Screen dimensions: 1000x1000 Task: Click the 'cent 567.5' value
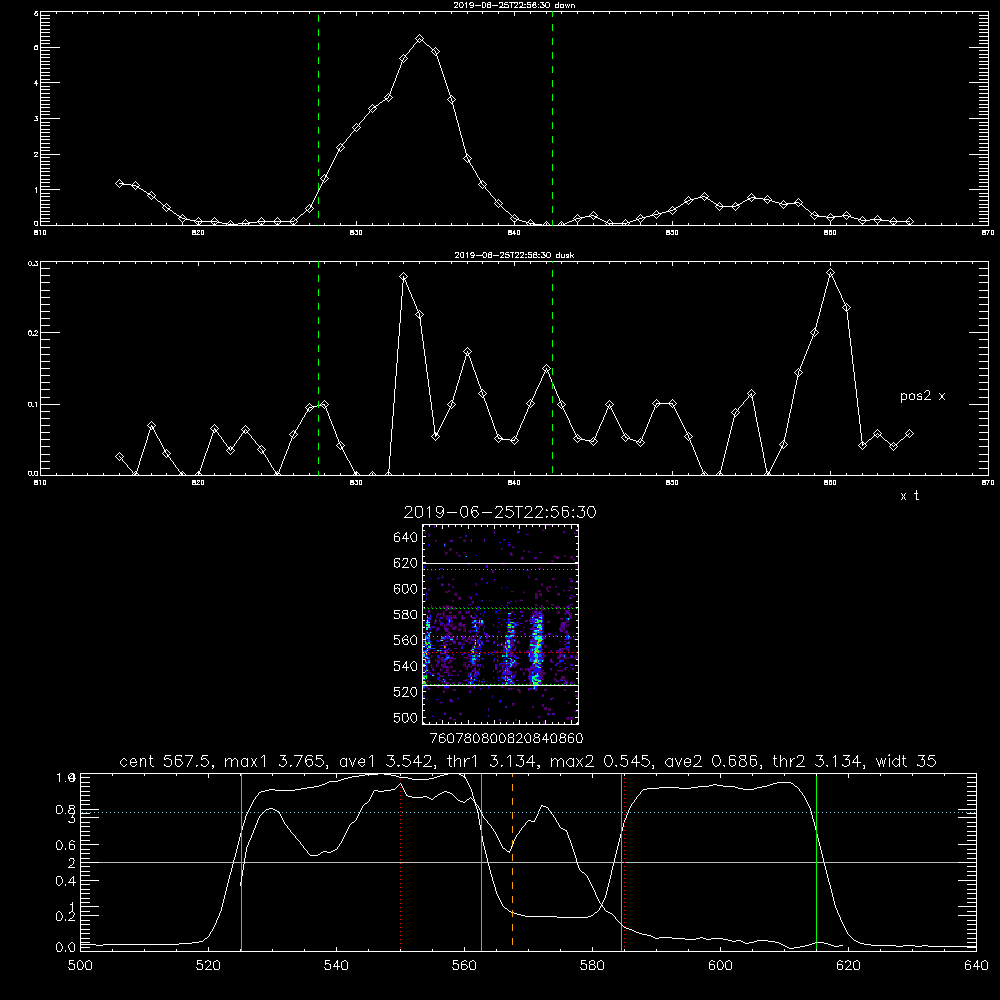168,761
